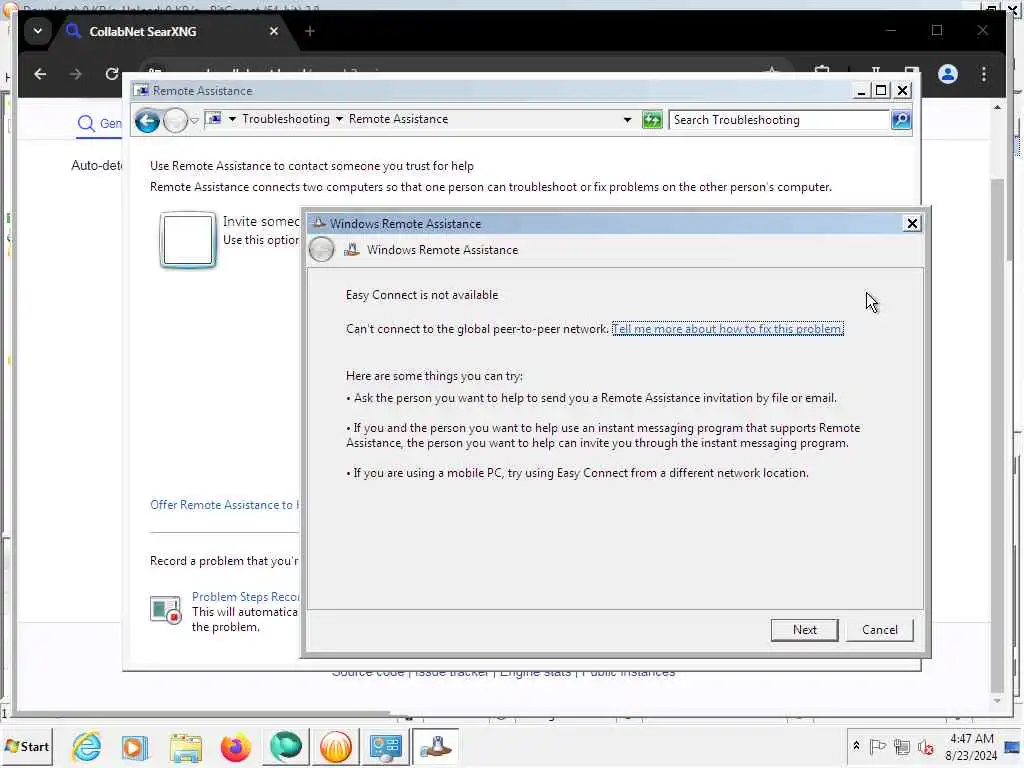Open 'Tell me more about how to fix this problem'
The image size is (1024, 768).
tap(728, 329)
